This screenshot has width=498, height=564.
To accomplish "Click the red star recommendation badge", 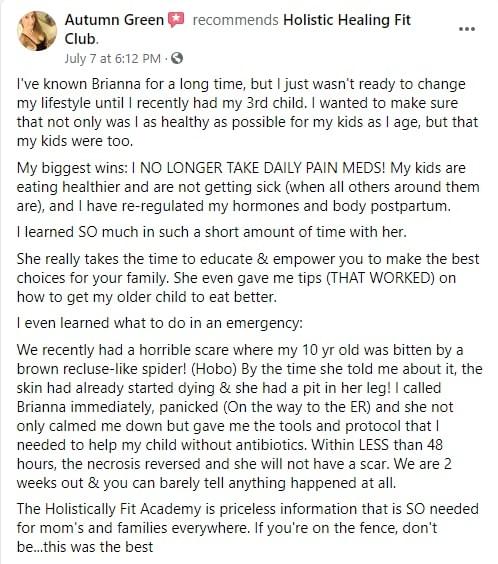I will tap(176, 20).
